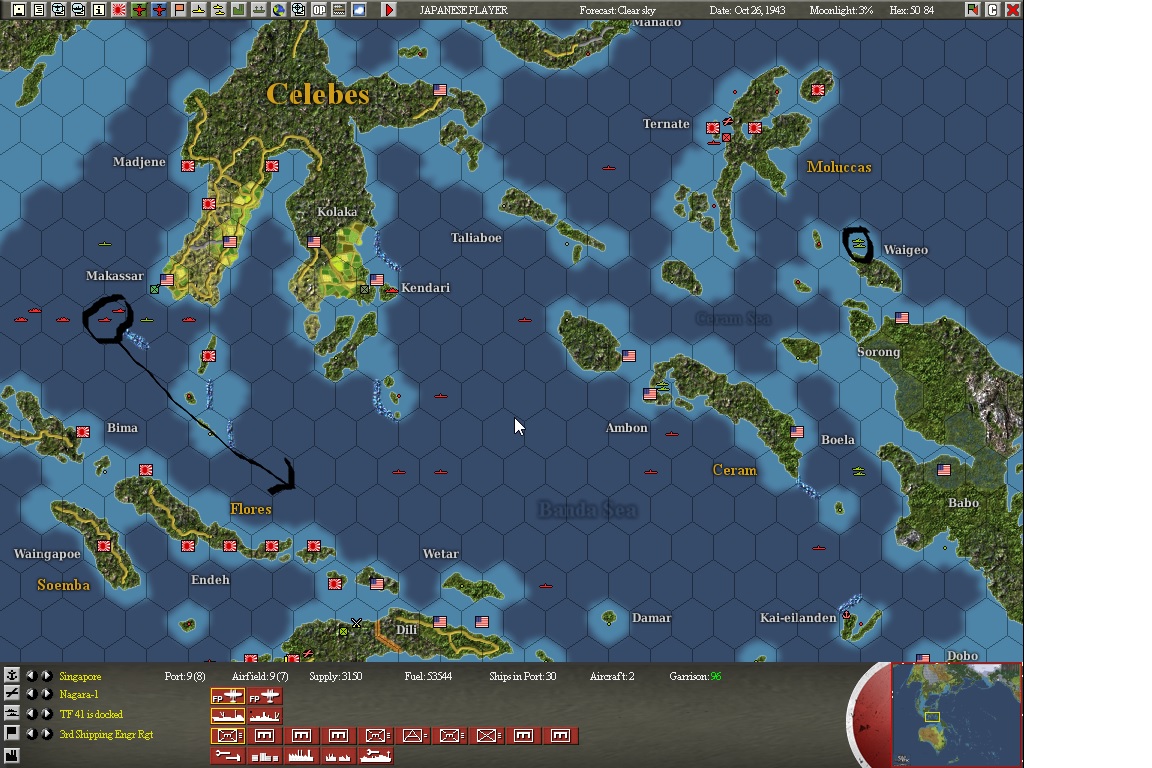Click the factory icon at bottom left
The image size is (1152, 768).
point(12,755)
